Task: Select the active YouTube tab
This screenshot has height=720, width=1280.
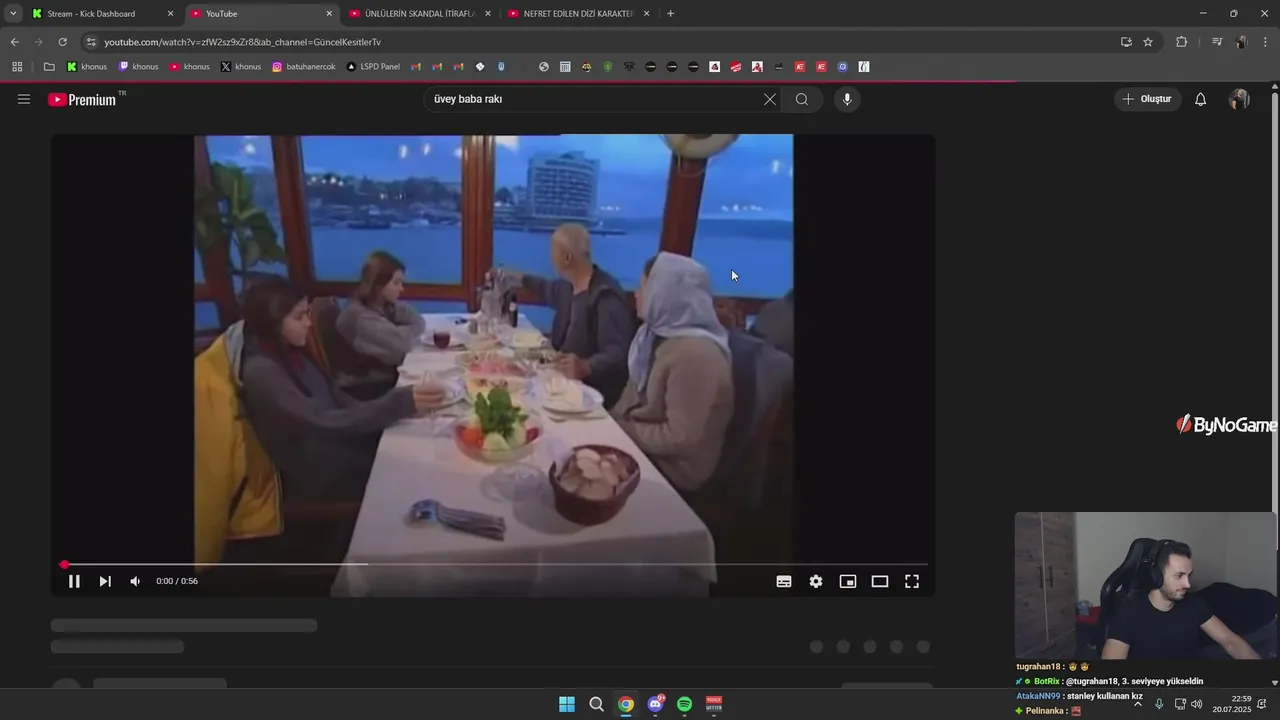Action: click(262, 14)
